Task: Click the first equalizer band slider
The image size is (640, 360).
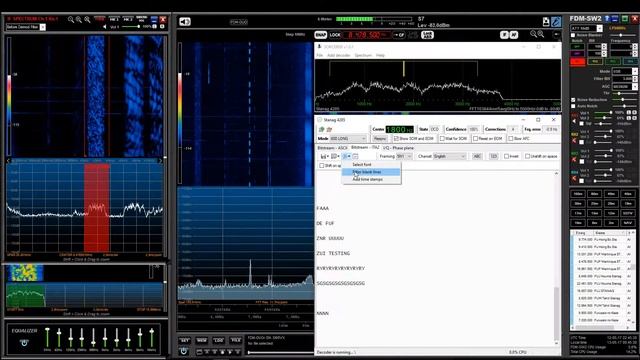Action: [47, 337]
